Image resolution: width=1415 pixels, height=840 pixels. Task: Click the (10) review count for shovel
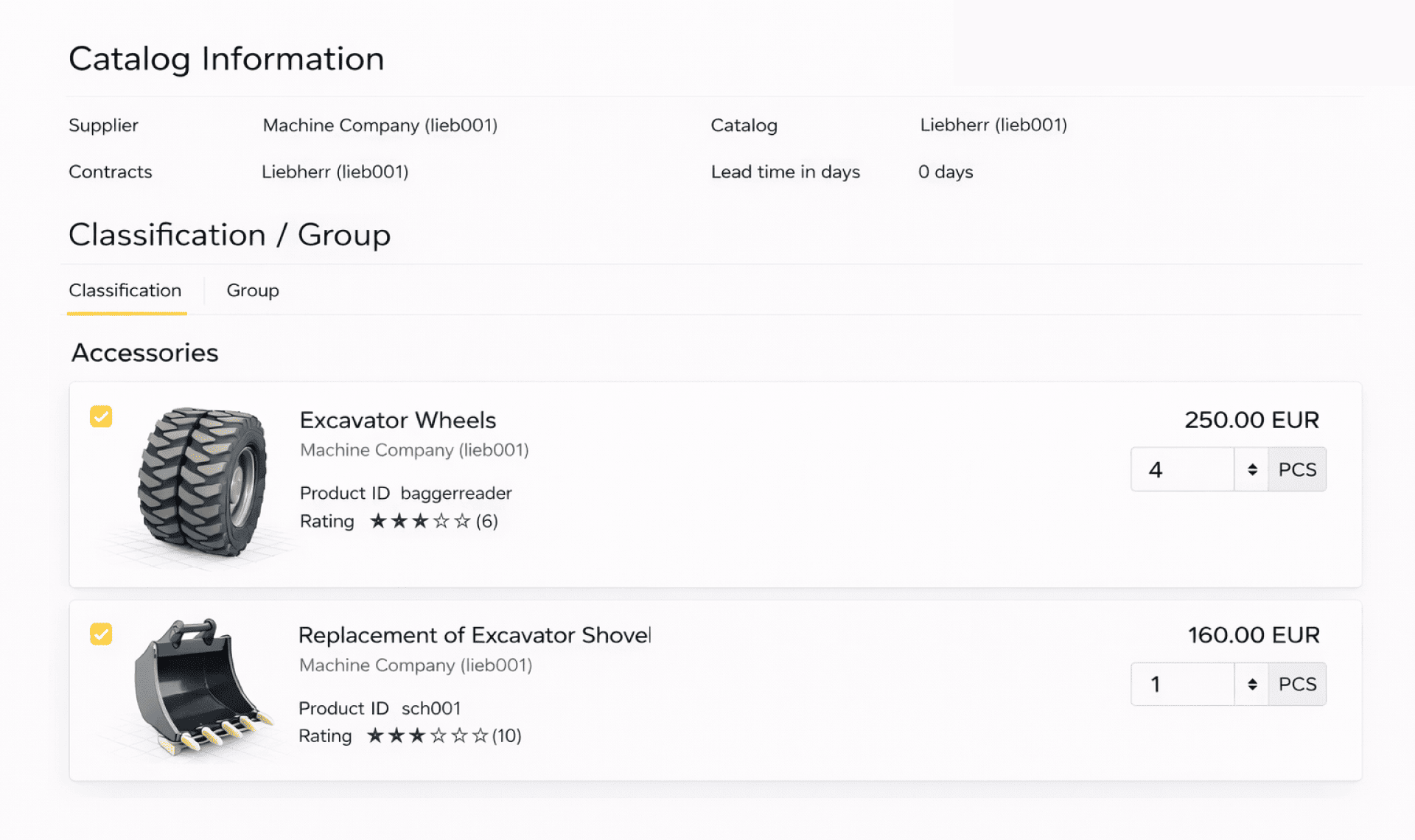tap(507, 736)
